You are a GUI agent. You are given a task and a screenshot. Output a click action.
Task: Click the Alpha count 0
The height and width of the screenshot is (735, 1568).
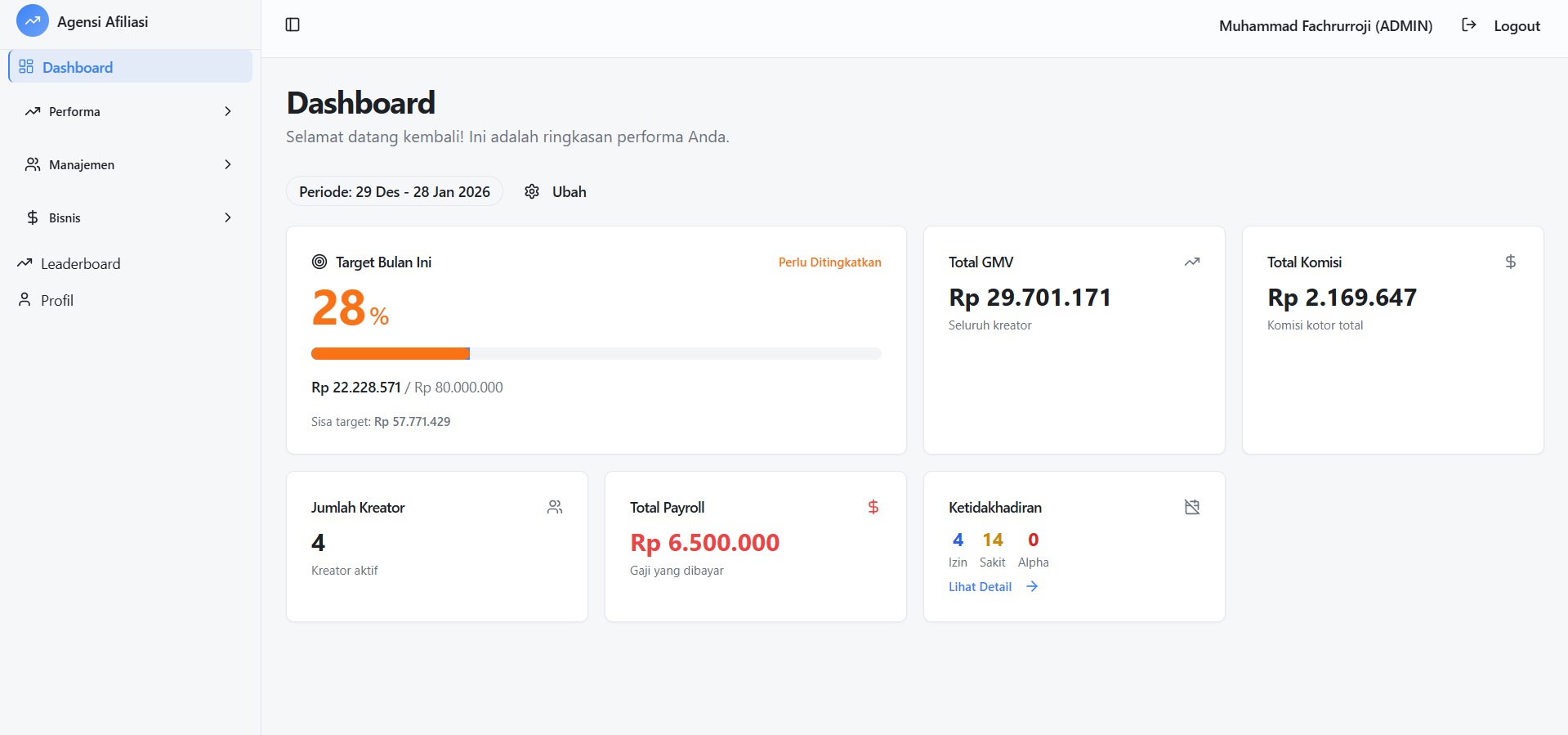click(1033, 540)
